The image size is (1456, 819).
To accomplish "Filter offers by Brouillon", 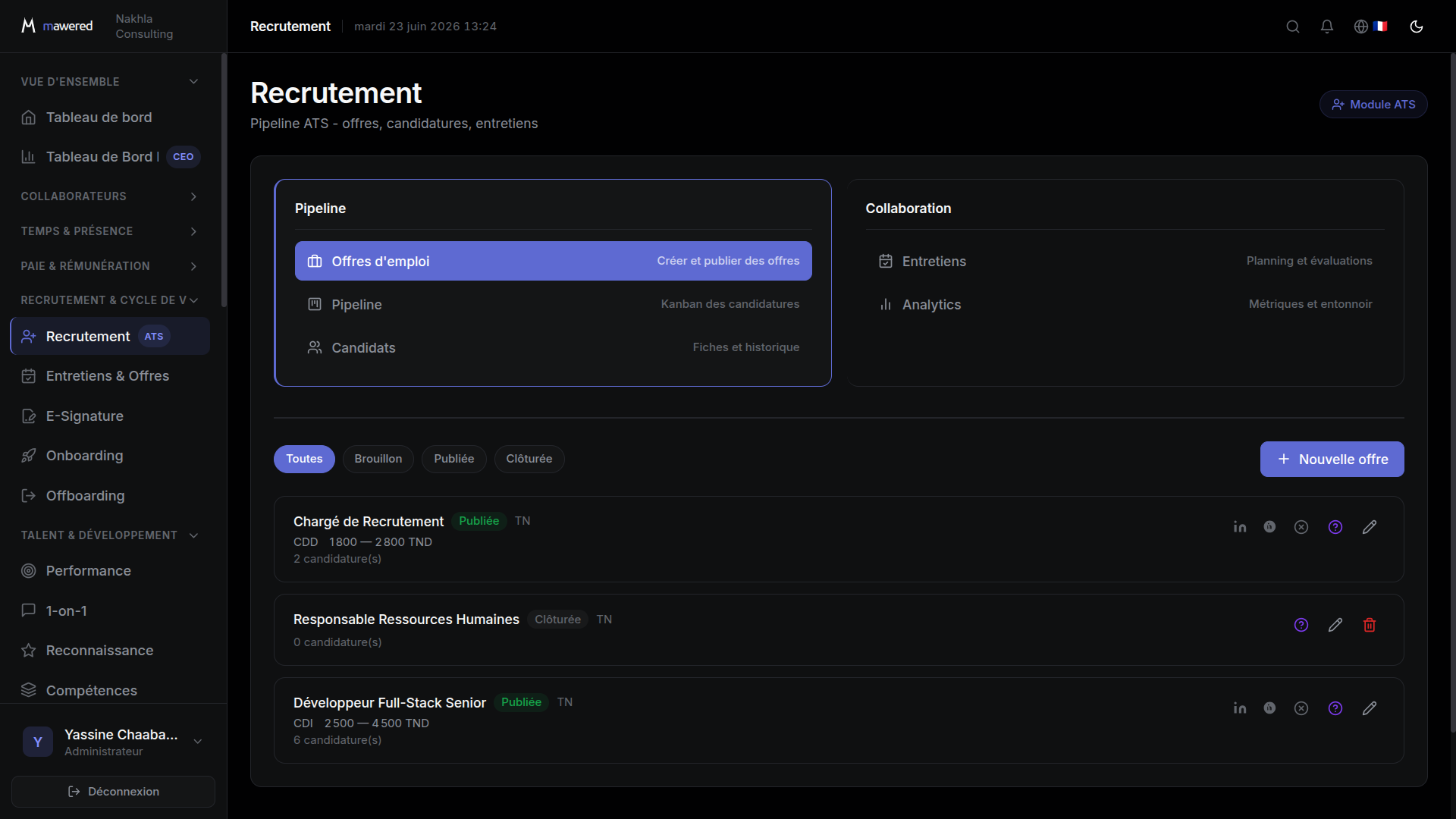I will tap(378, 459).
